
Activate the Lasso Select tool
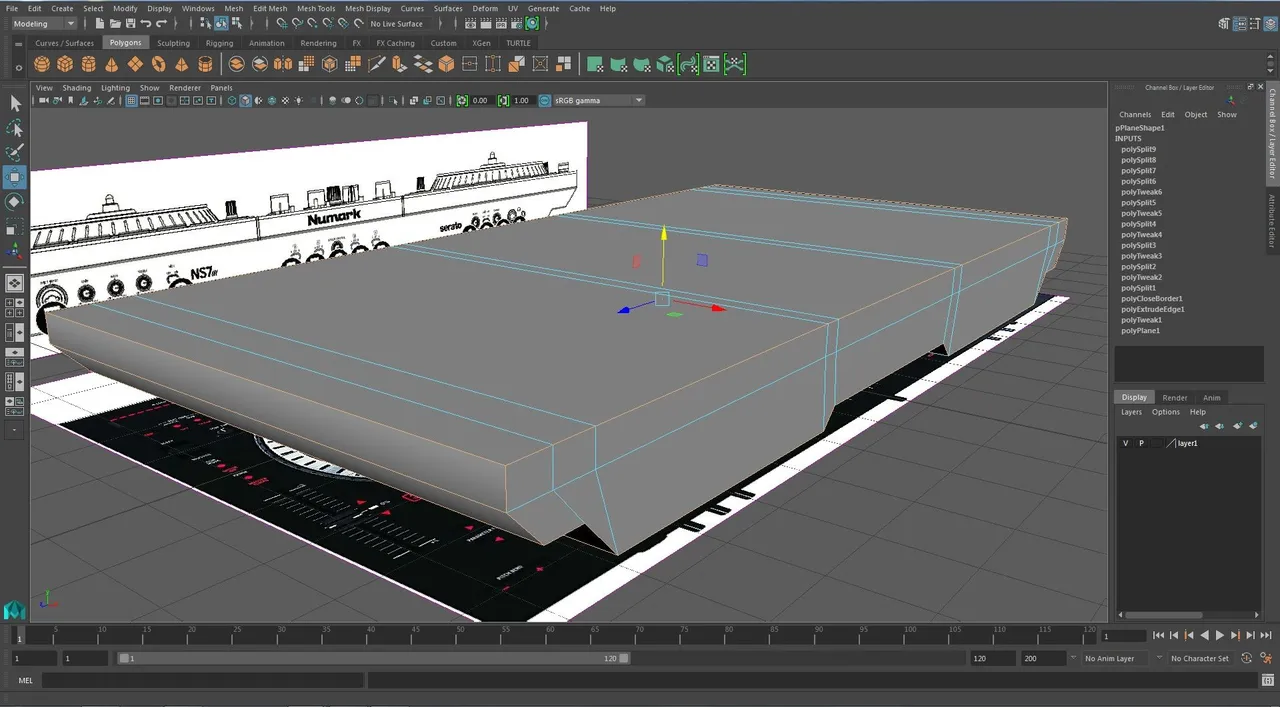point(15,128)
